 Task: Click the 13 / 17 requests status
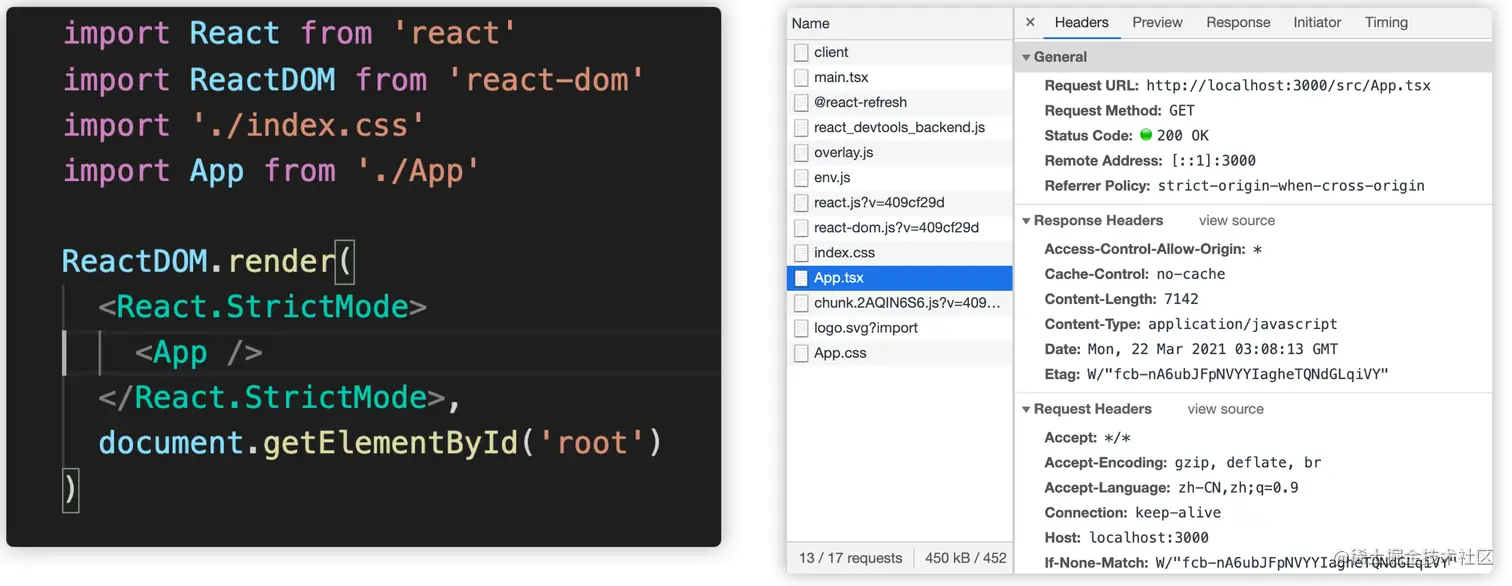(x=851, y=558)
